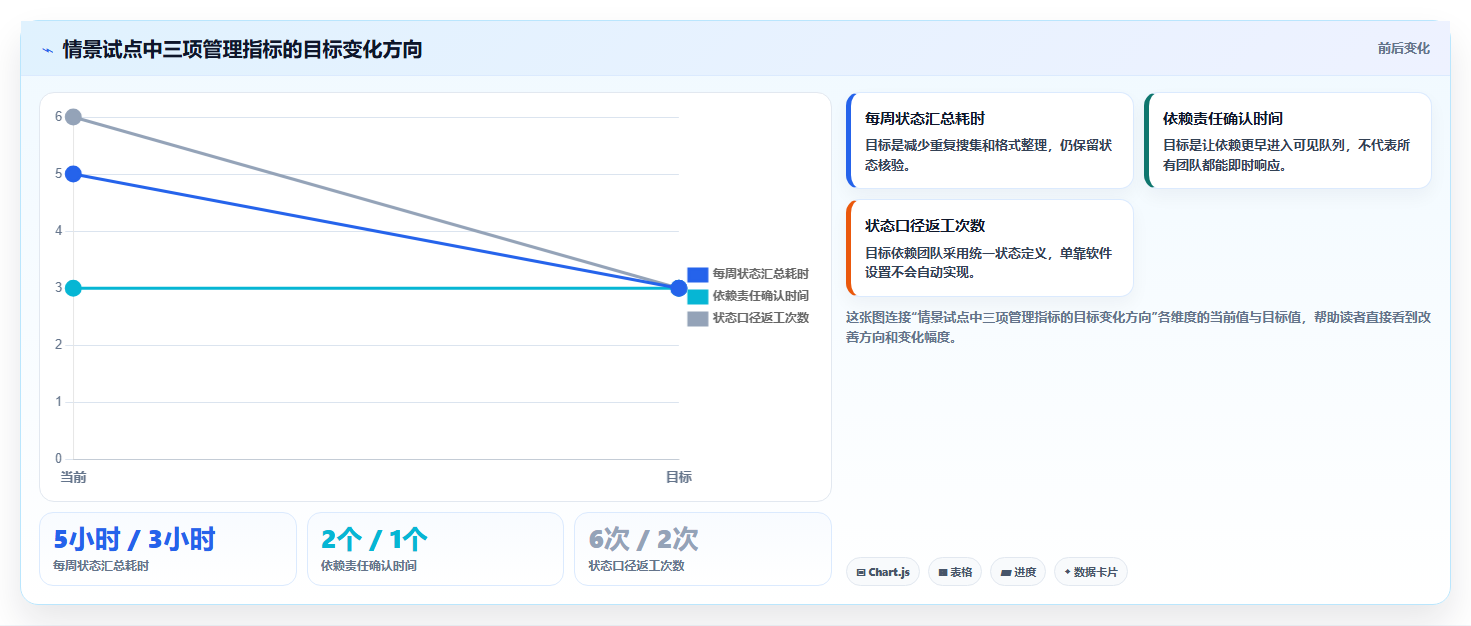
Task: Click the 2个 / 1个 stat card
Action: 436,549
